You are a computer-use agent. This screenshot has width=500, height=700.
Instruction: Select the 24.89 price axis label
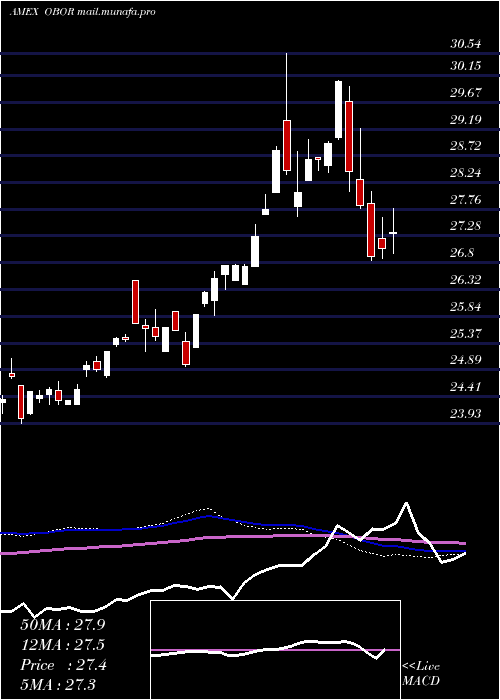point(466,359)
